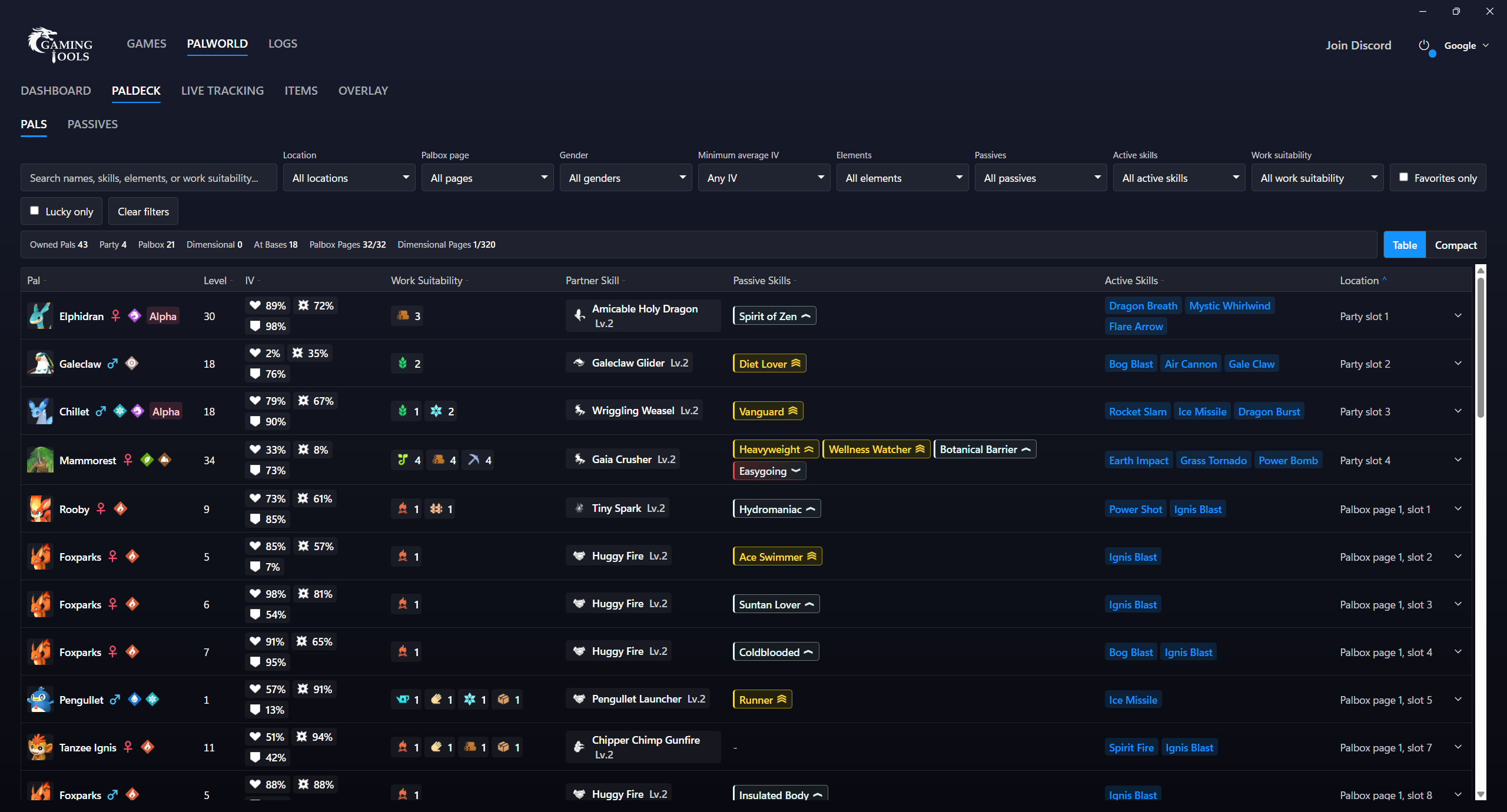Viewport: 1507px width, 812px height.
Task: Enable the Favorites only checkbox
Action: click(x=1404, y=177)
